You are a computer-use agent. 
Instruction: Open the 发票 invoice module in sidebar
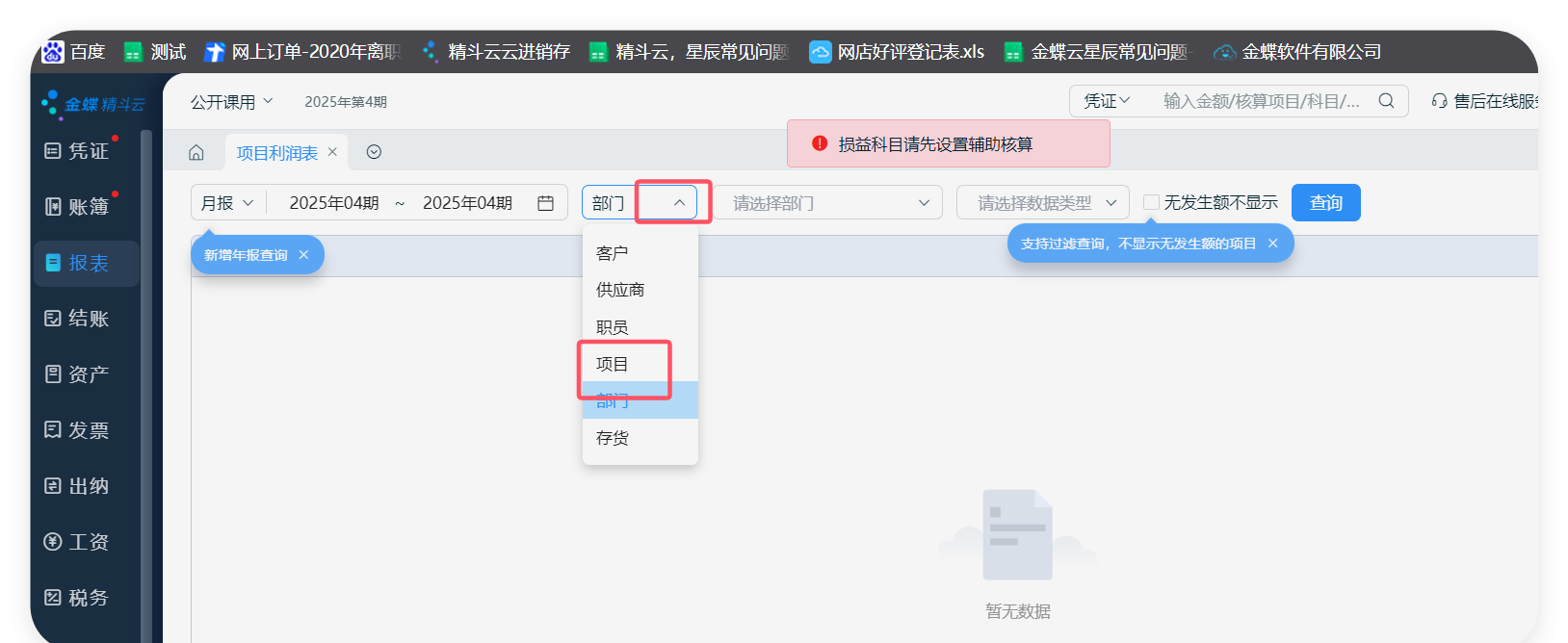78,430
